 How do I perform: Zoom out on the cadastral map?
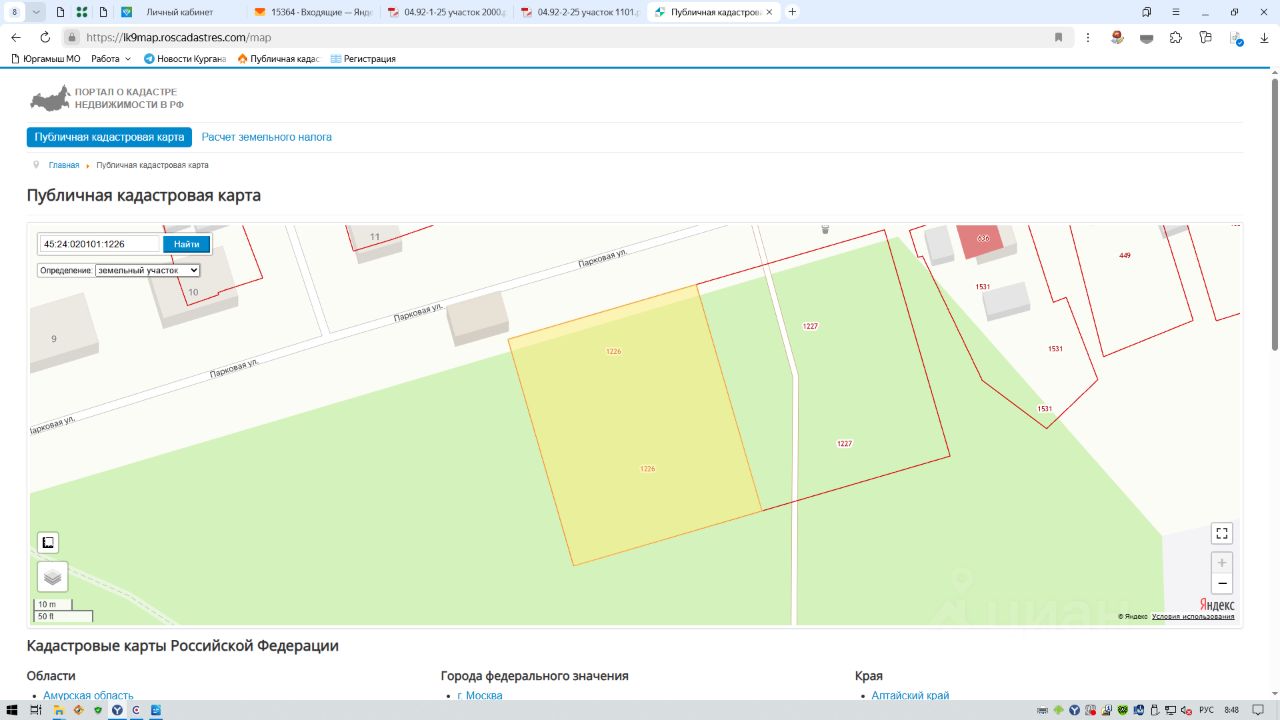click(1221, 584)
